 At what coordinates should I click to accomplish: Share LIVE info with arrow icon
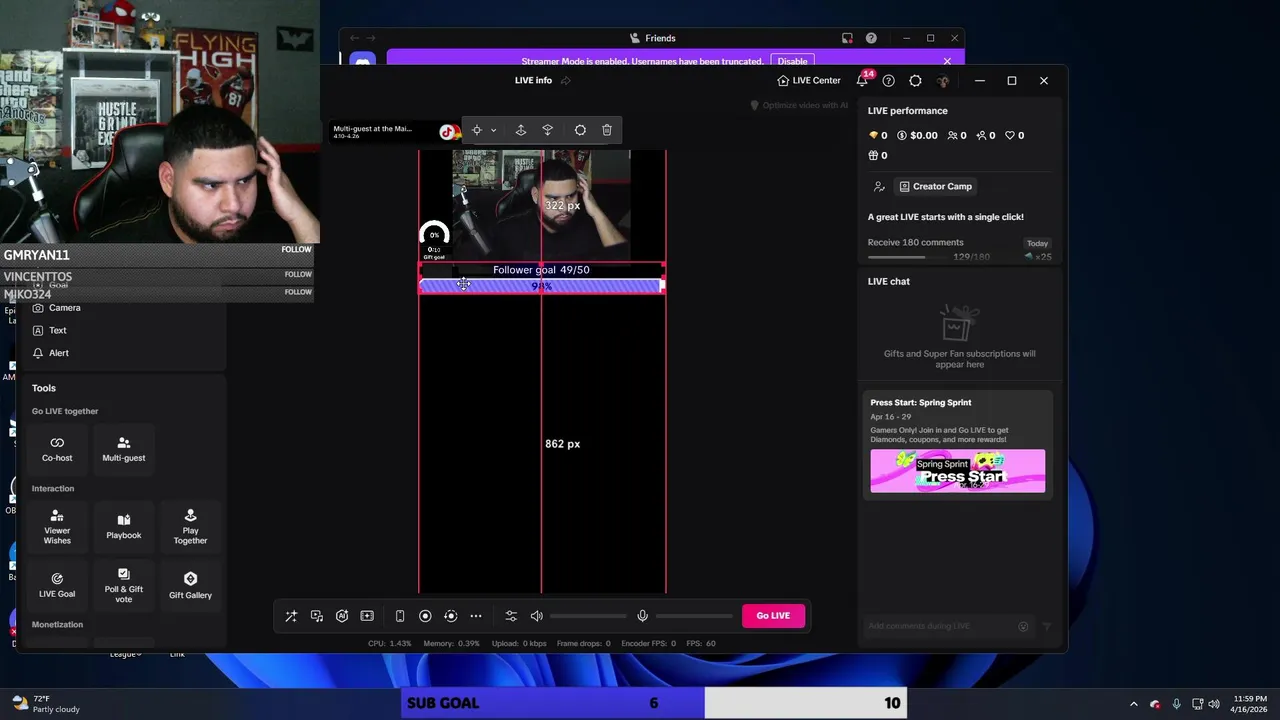566,80
